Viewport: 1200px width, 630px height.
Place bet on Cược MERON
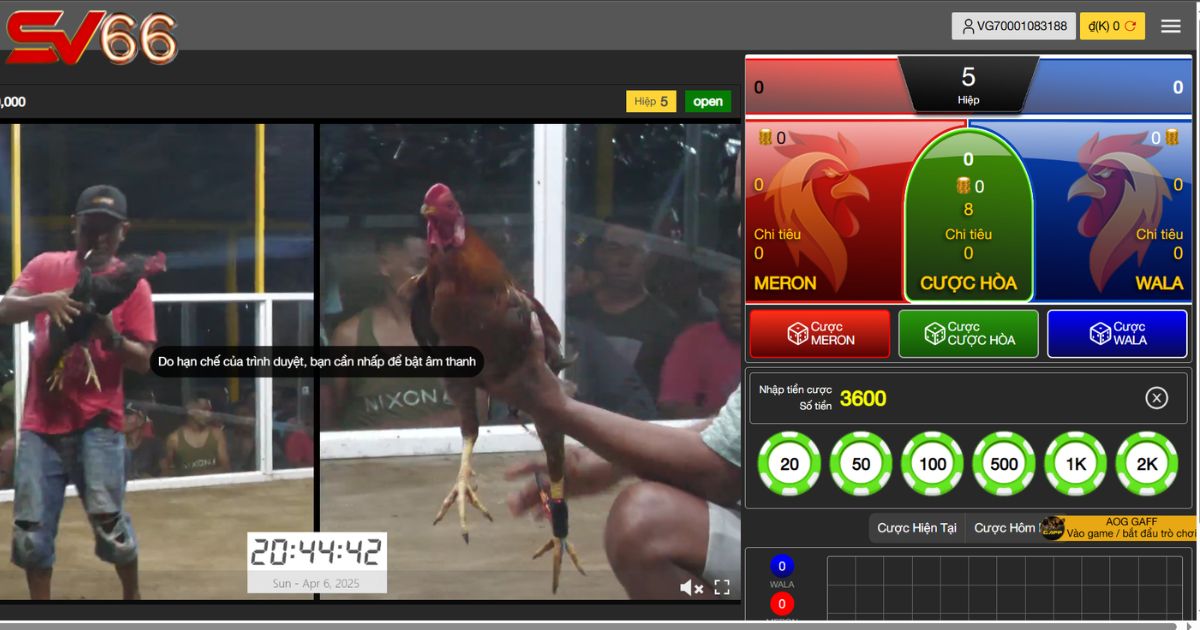819,334
